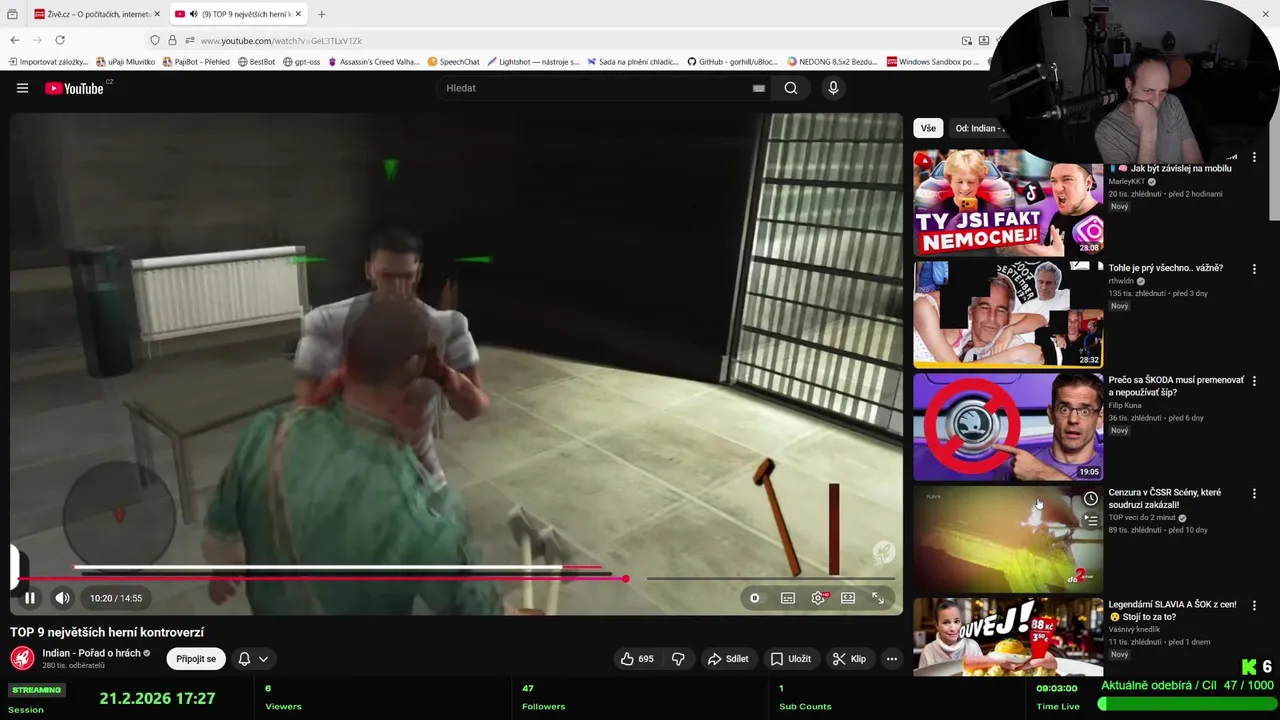The image size is (1280, 720).
Task: Pause the video with the pause button
Action: [30, 598]
